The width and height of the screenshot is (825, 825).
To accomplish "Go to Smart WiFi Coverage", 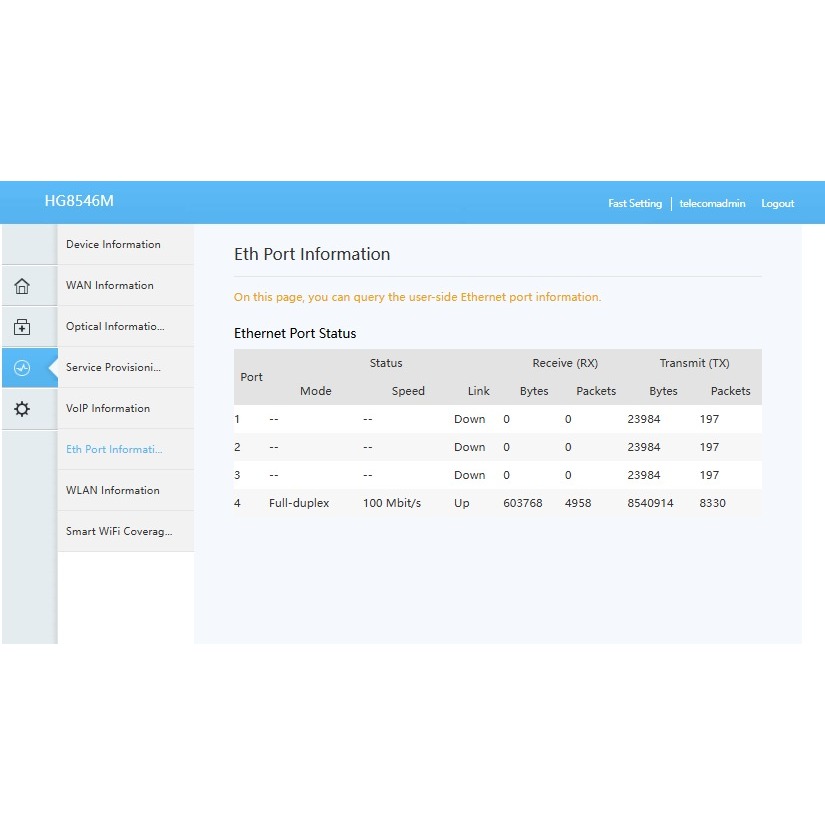I will [119, 531].
